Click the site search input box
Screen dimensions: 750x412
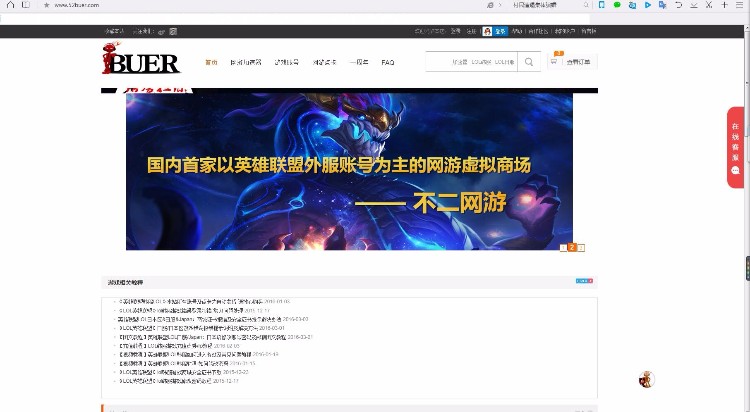click(471, 62)
